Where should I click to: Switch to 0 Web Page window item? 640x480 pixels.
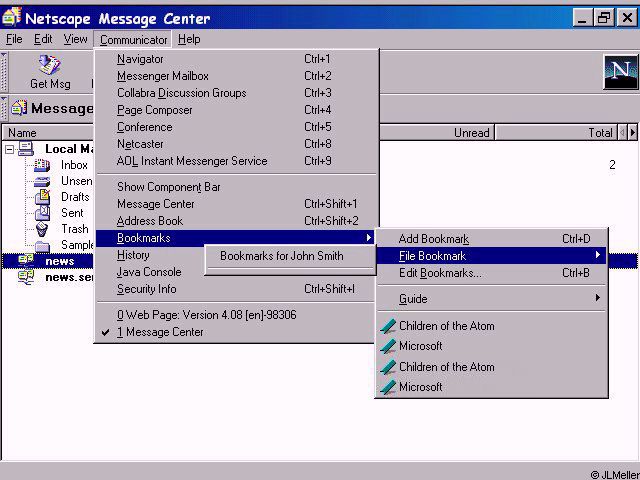tap(236, 315)
